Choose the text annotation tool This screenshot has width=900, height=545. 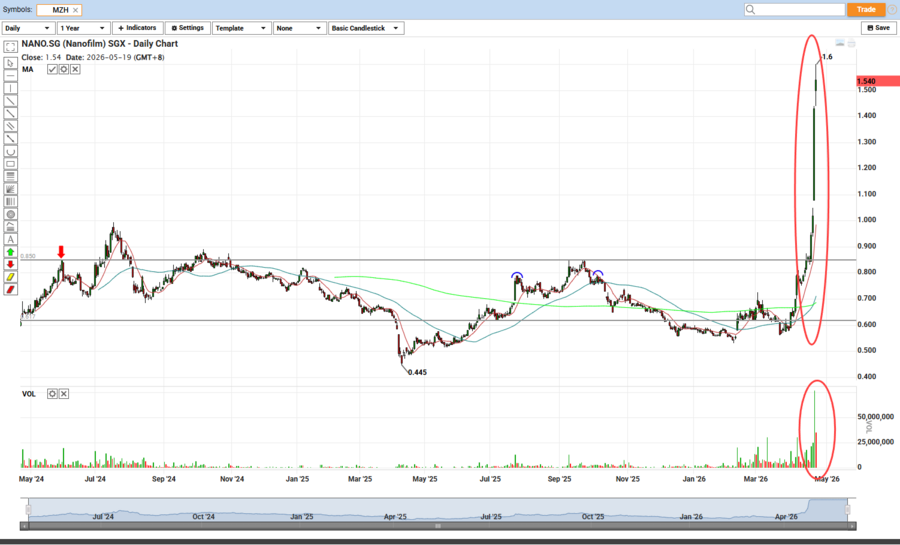click(x=11, y=239)
